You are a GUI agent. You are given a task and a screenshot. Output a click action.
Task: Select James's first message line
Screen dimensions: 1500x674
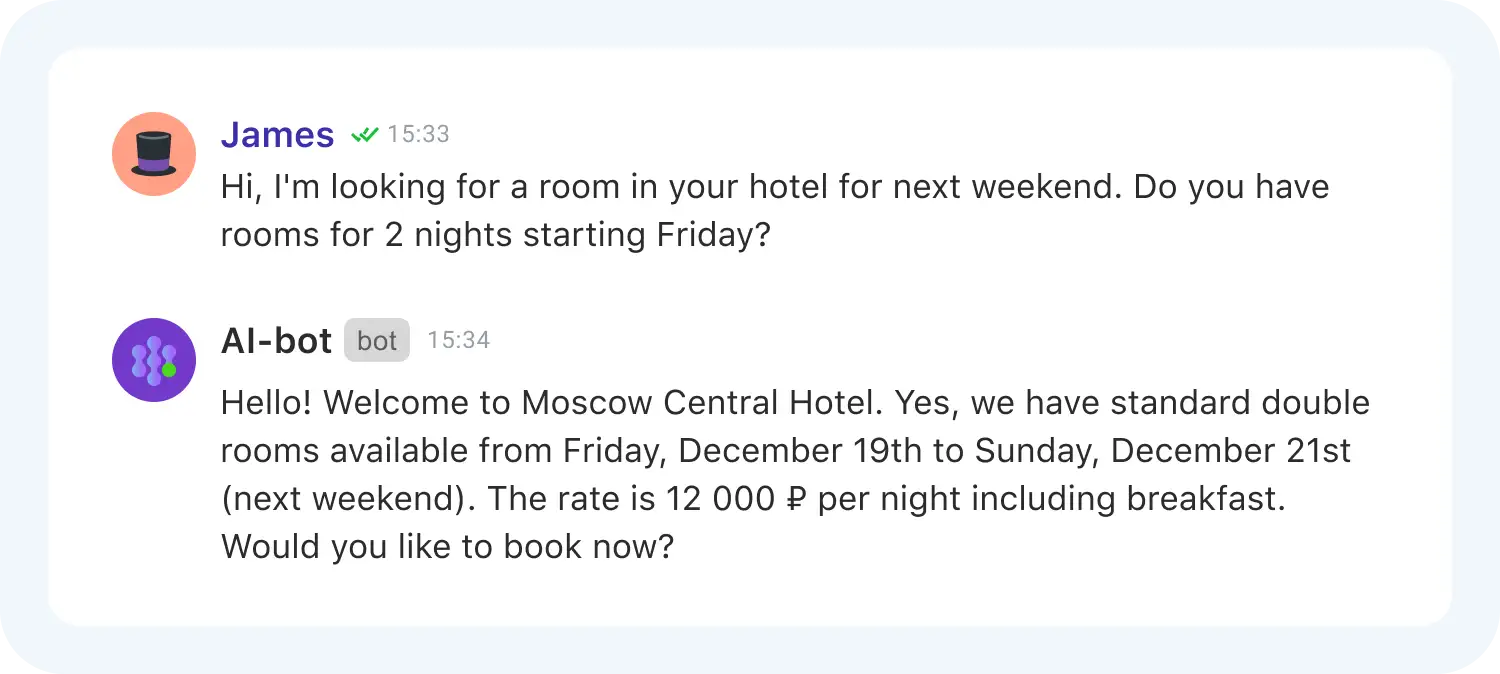pyautogui.click(x=774, y=187)
